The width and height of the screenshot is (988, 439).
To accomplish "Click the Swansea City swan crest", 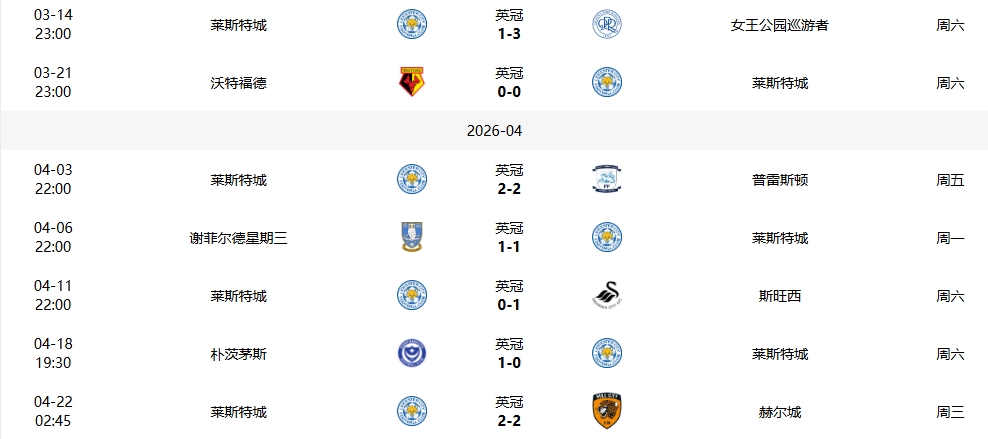I will pos(606,296).
